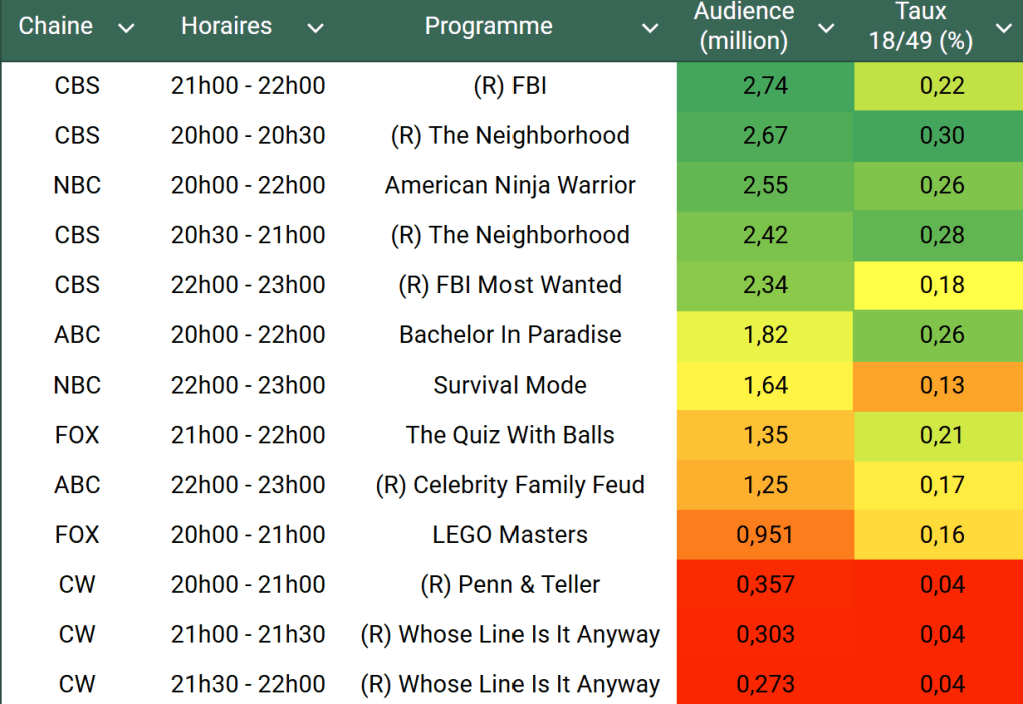Open the Chaine column sort dropdown
Screen dimensions: 1023x704
pos(126,28)
